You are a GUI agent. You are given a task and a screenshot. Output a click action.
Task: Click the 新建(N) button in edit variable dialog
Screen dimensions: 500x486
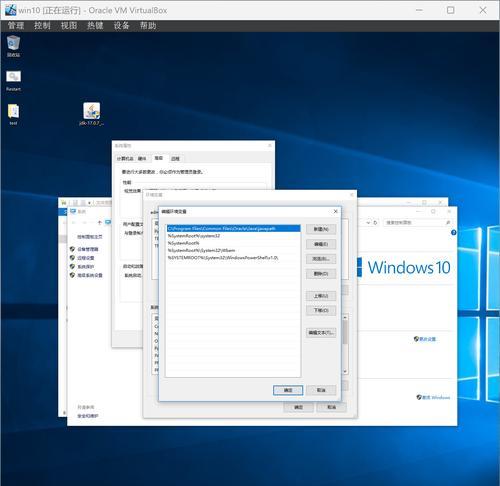coord(321,229)
